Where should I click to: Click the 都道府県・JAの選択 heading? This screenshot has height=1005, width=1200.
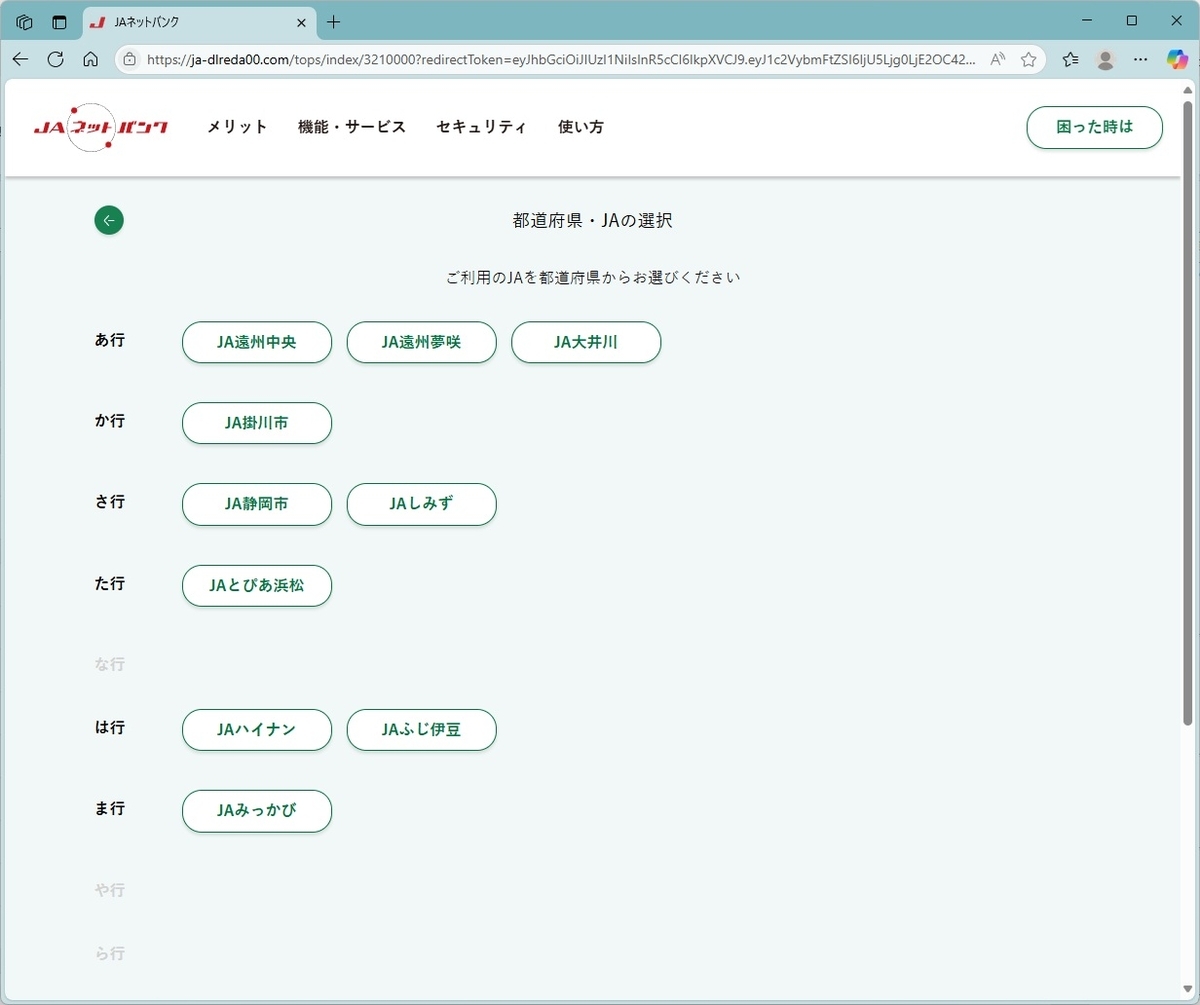tap(593, 220)
